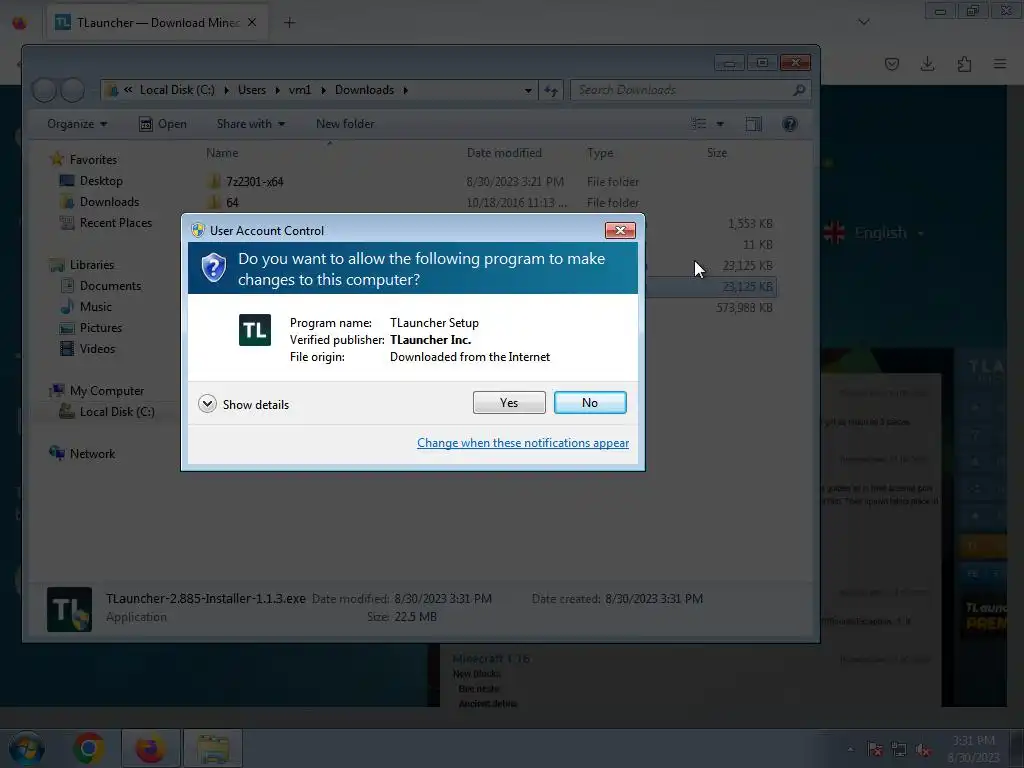Viewport: 1024px width, 768px height.
Task: Click the TLauncher installer thumbnail in details pane
Action: pos(69,609)
